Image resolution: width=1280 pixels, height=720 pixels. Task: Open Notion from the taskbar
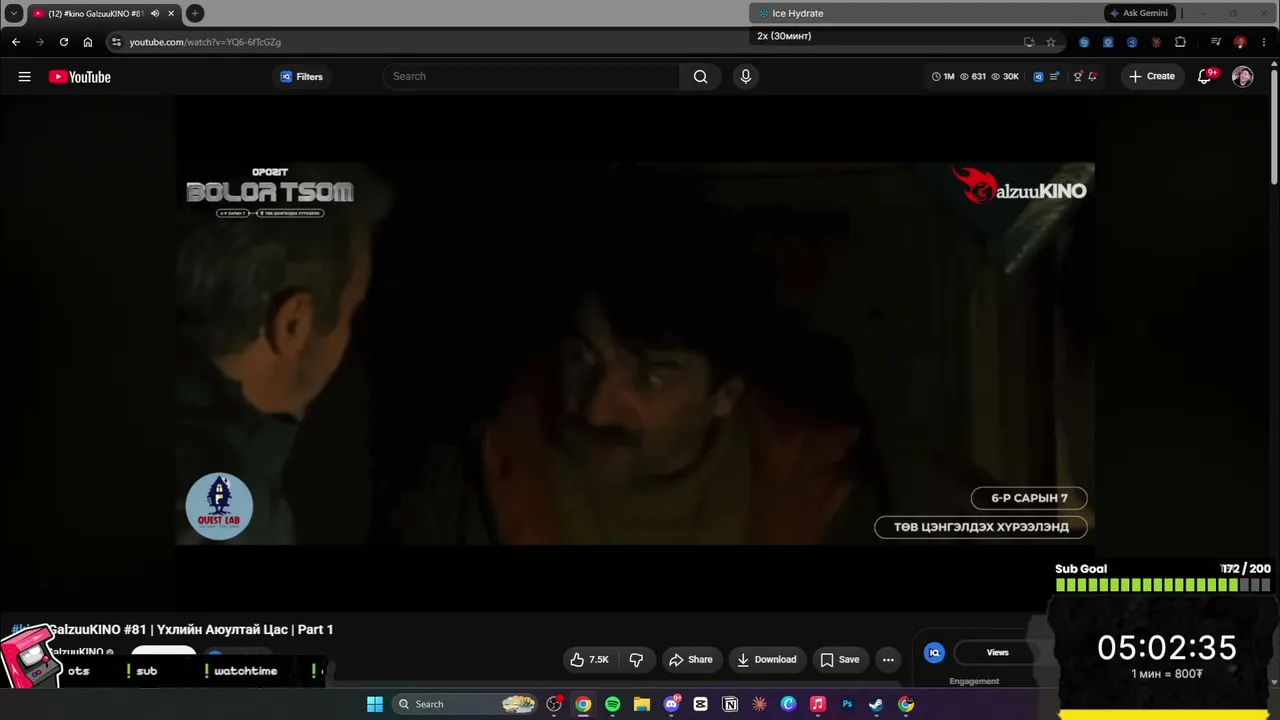[x=730, y=704]
